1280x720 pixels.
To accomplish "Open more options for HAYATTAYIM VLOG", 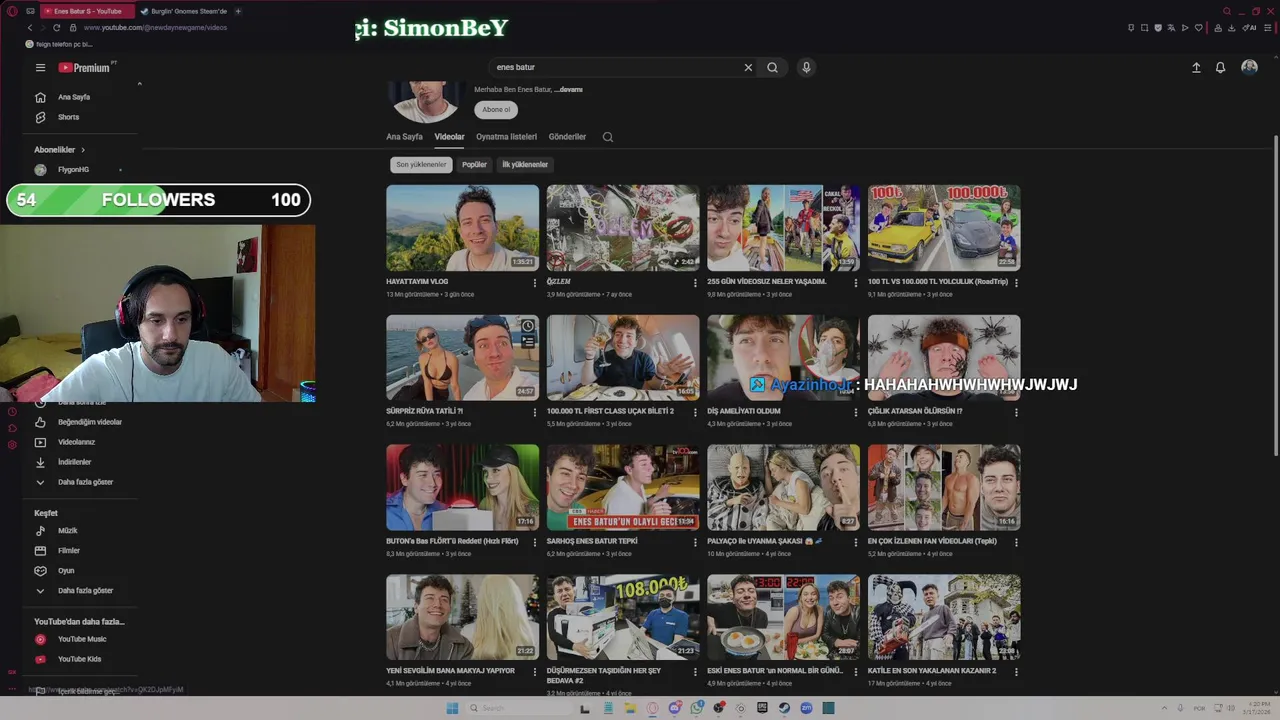I will coord(535,283).
